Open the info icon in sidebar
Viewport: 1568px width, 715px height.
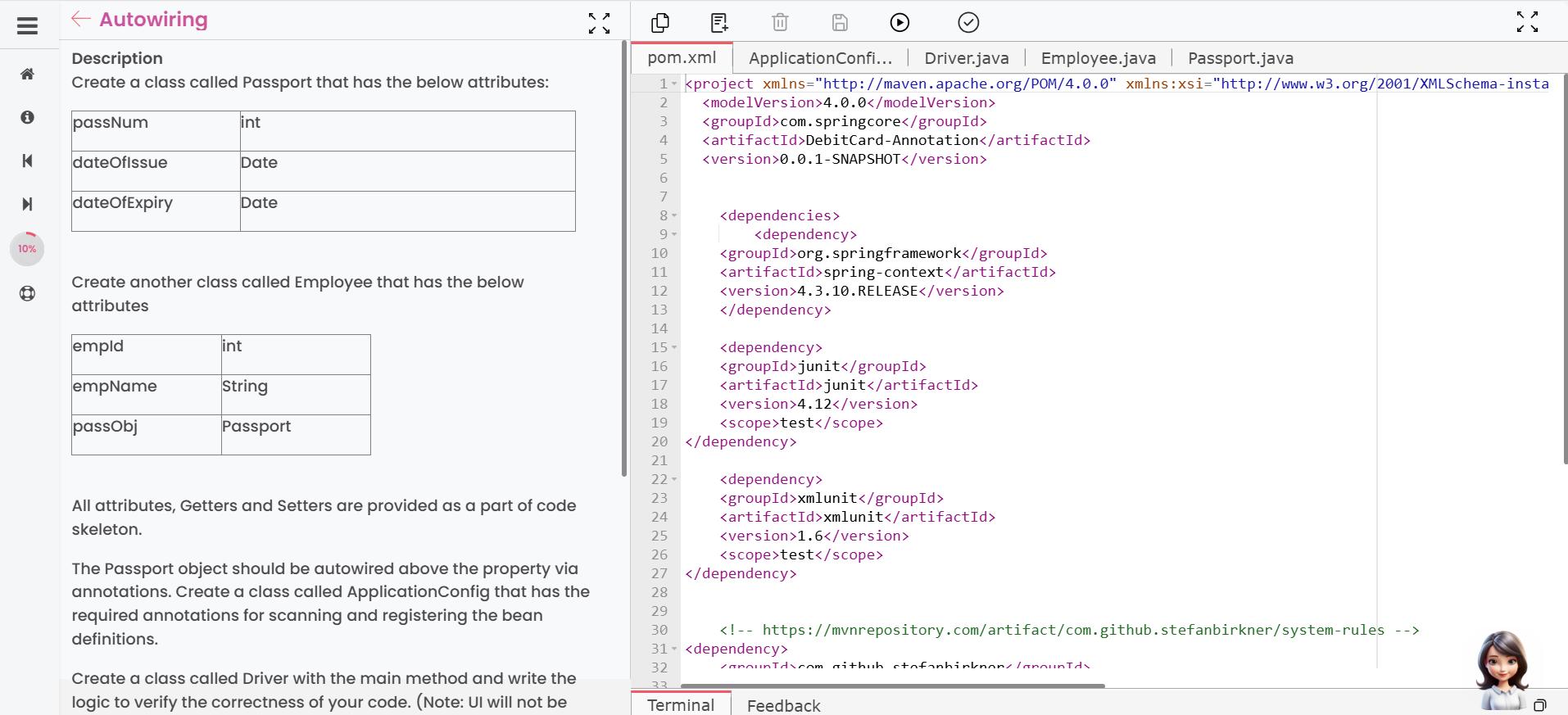[x=27, y=117]
